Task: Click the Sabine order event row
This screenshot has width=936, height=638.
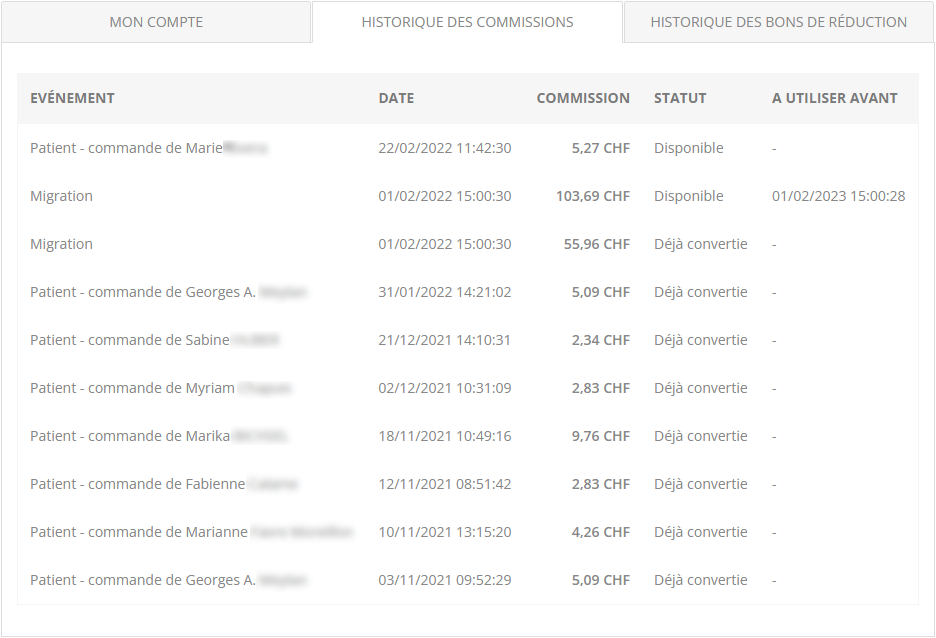Action: coord(154,340)
